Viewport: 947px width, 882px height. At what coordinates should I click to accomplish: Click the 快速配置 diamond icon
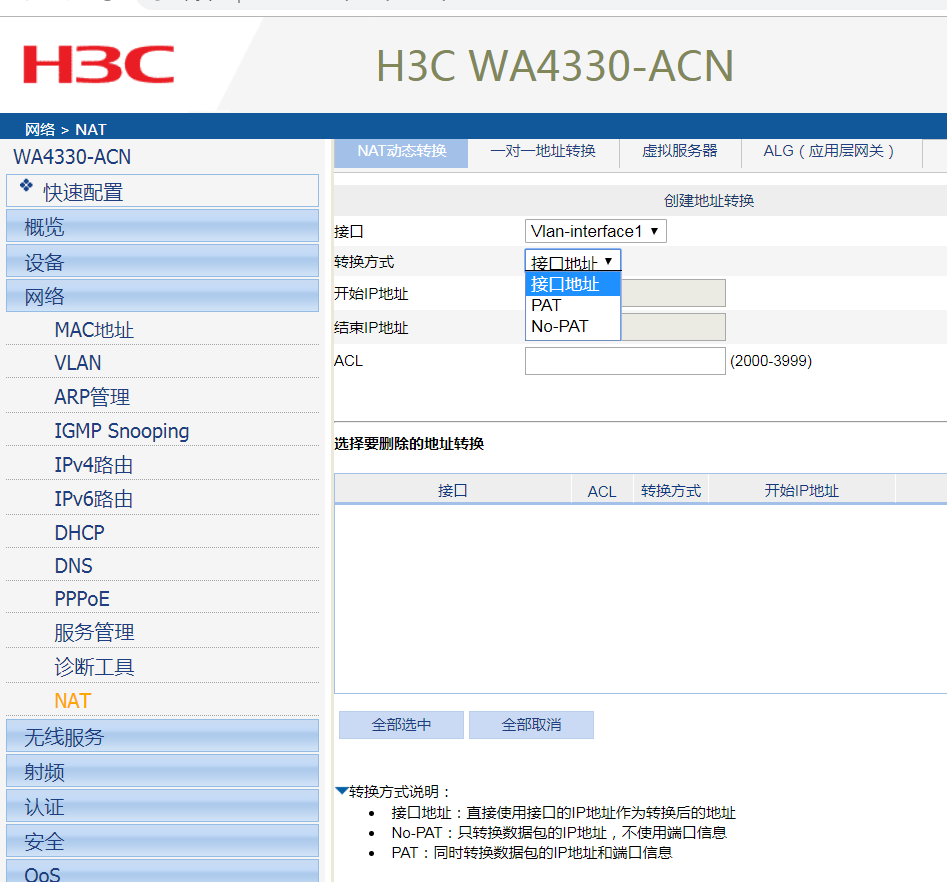pyautogui.click(x=26, y=185)
